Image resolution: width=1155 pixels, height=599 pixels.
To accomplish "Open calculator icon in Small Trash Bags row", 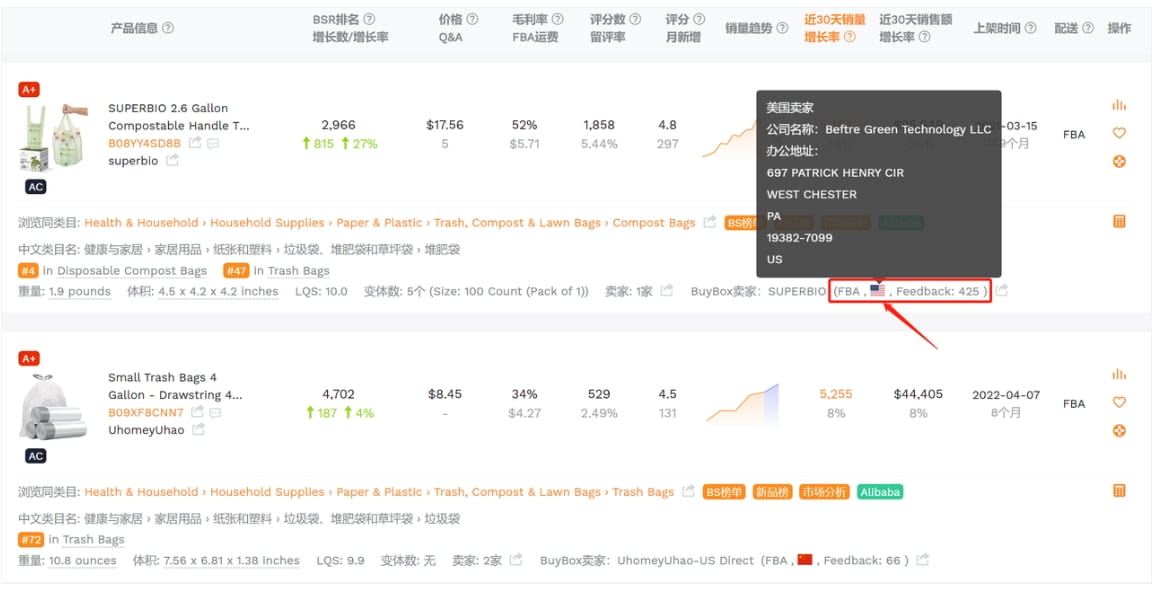I will pyautogui.click(x=1118, y=491).
